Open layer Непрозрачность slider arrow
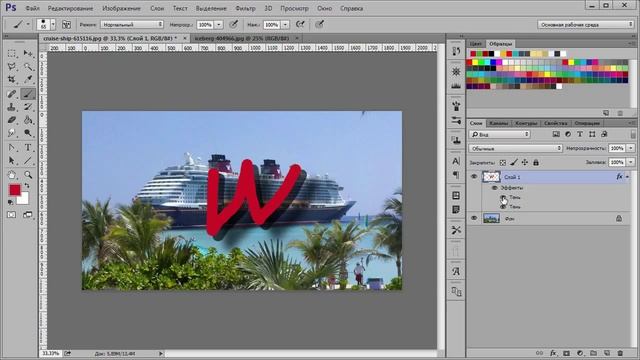This screenshot has width=640, height=360. (631, 149)
